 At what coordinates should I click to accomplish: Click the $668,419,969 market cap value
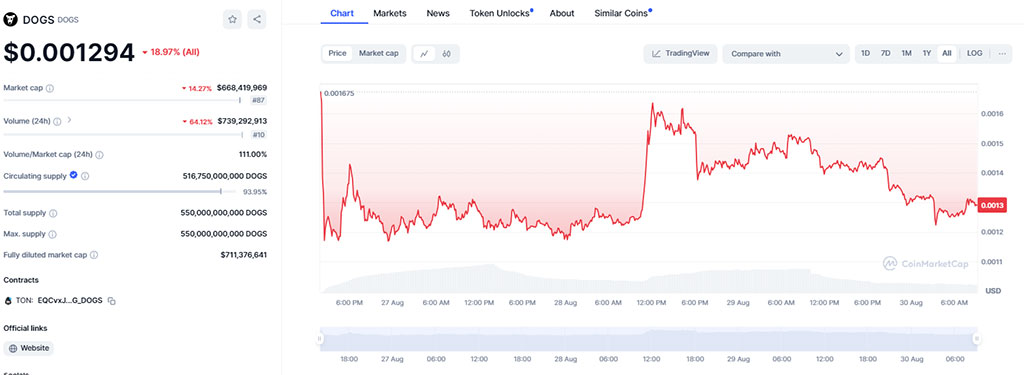242,88
